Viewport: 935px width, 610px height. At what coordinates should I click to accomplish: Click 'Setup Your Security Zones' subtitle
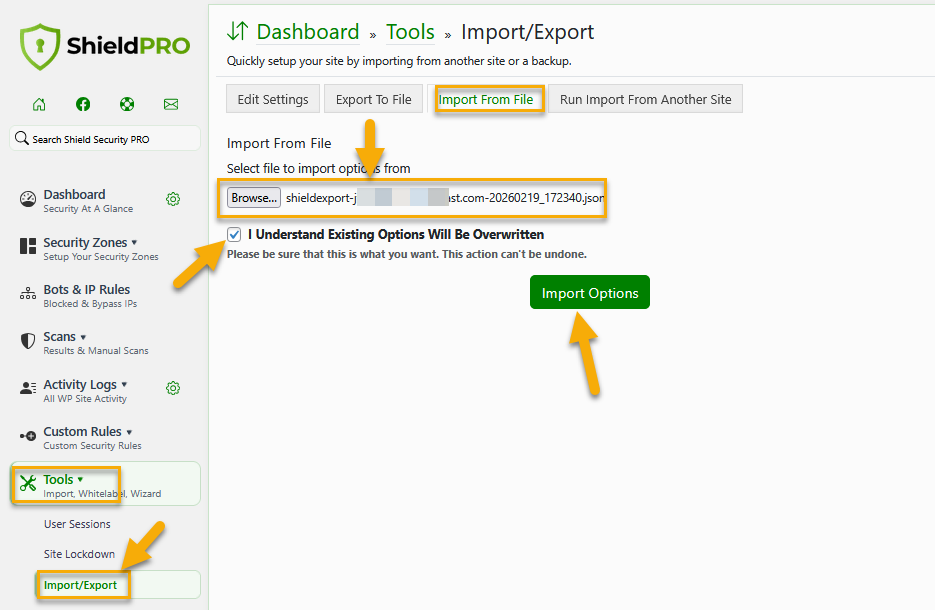pos(101,256)
